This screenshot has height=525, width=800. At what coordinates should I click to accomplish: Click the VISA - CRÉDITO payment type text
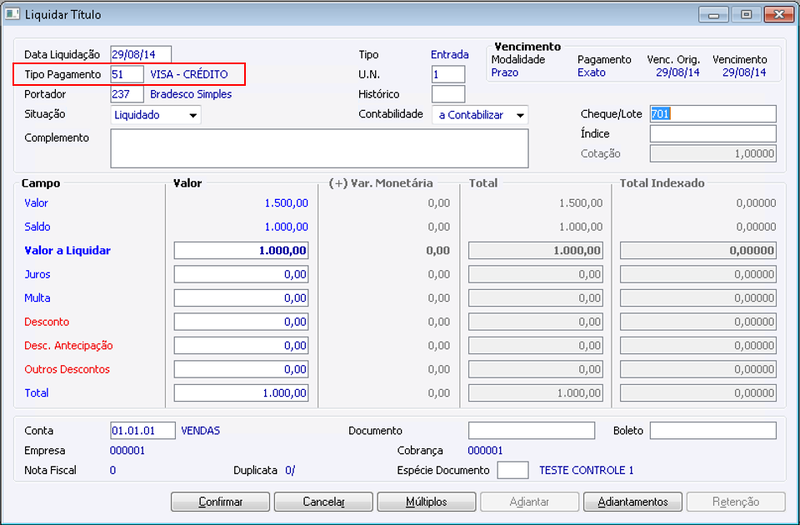pyautogui.click(x=189, y=74)
